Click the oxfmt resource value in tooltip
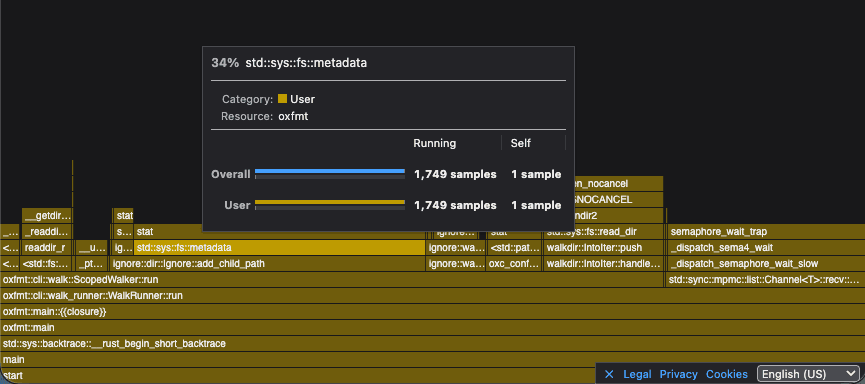The image size is (865, 384). [293, 116]
